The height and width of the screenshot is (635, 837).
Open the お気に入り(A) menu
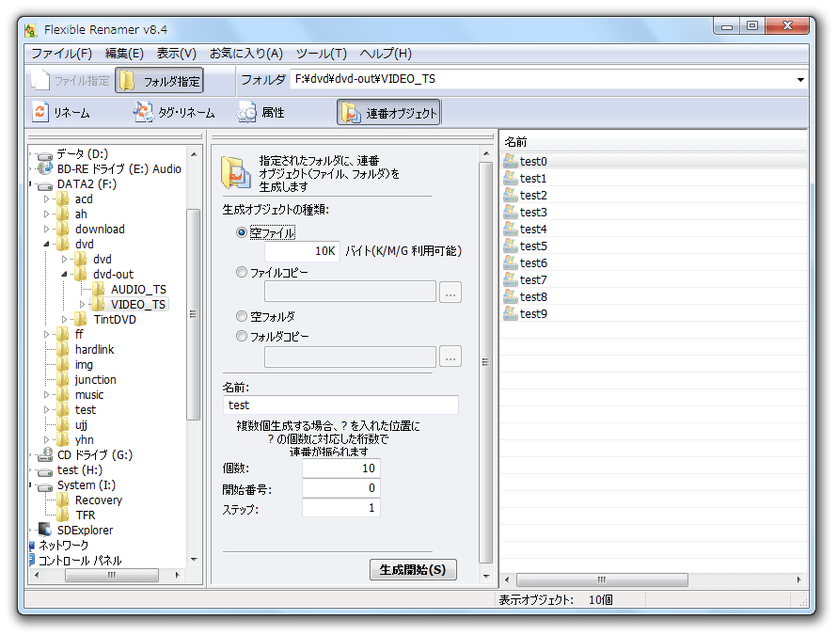pyautogui.click(x=246, y=53)
